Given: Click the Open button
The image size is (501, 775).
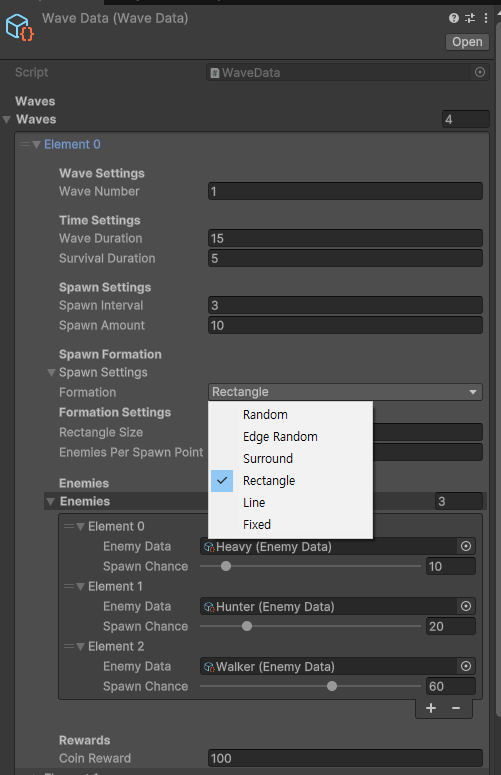Looking at the screenshot, I should click(x=467, y=42).
